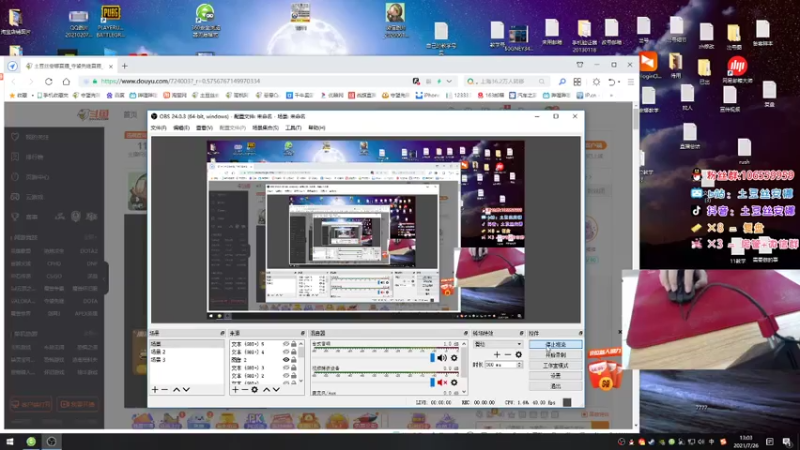This screenshot has height=450, width=800.
Task: Enable 工作室模式 studio mode button
Action: click(555, 365)
